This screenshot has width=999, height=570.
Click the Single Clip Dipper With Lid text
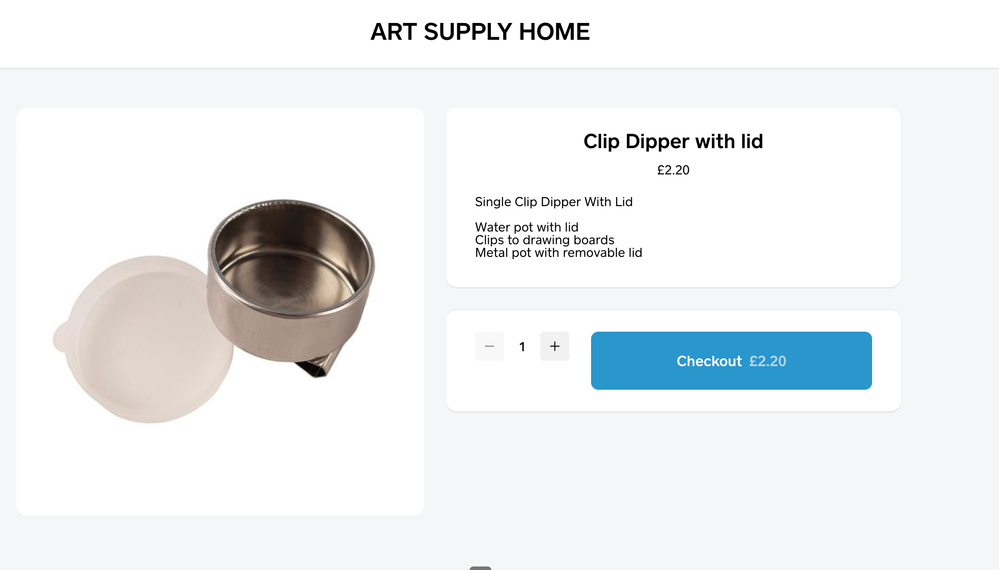pos(554,202)
